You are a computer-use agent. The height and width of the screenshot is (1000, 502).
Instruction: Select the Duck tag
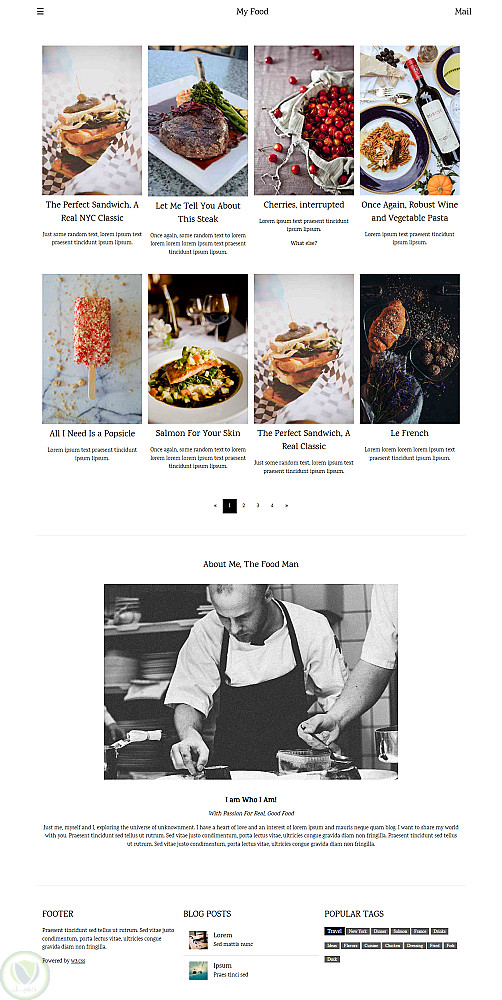point(332,959)
